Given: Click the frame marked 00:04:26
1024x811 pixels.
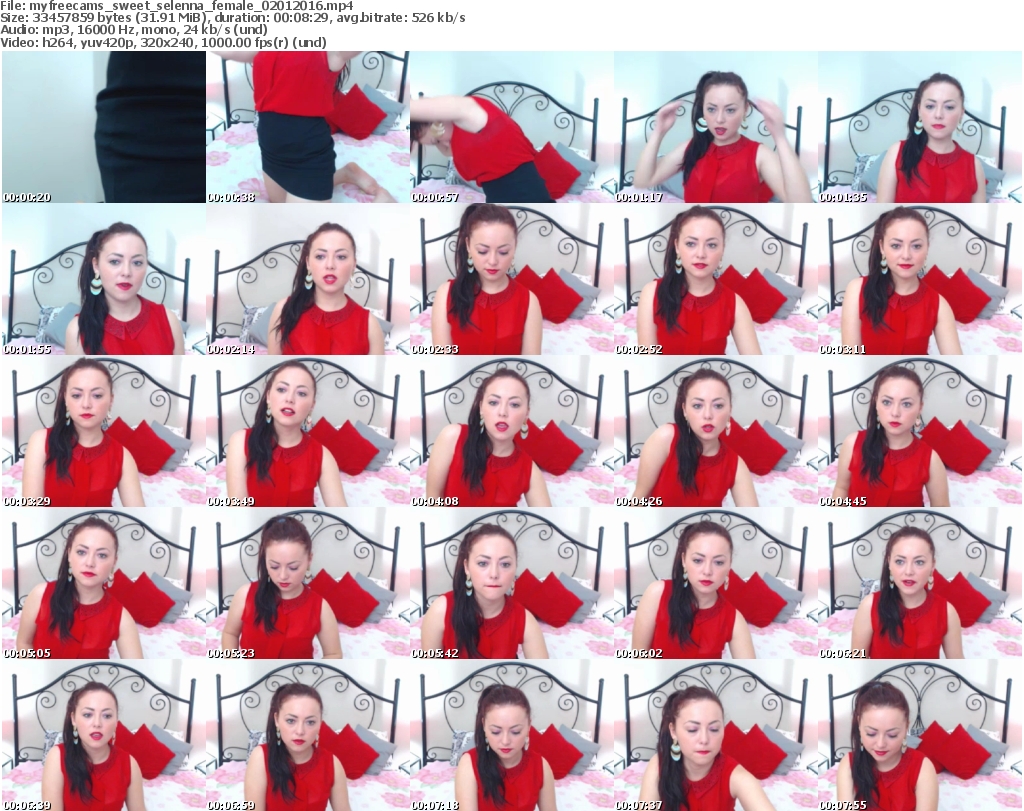Looking at the screenshot, I should (716, 432).
